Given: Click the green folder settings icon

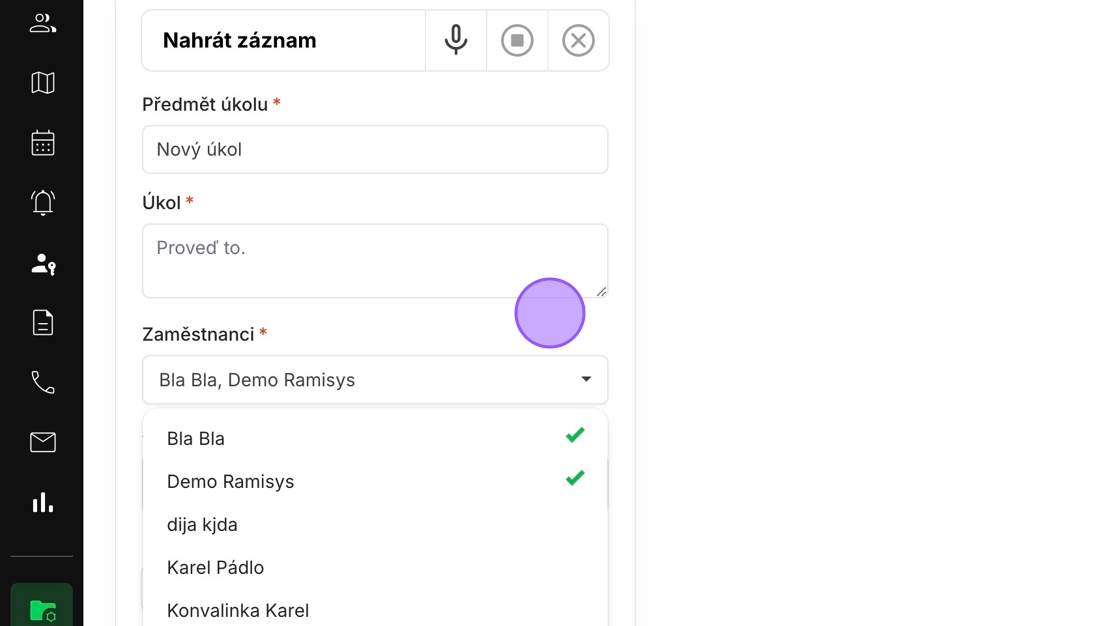Looking at the screenshot, I should tap(42, 609).
